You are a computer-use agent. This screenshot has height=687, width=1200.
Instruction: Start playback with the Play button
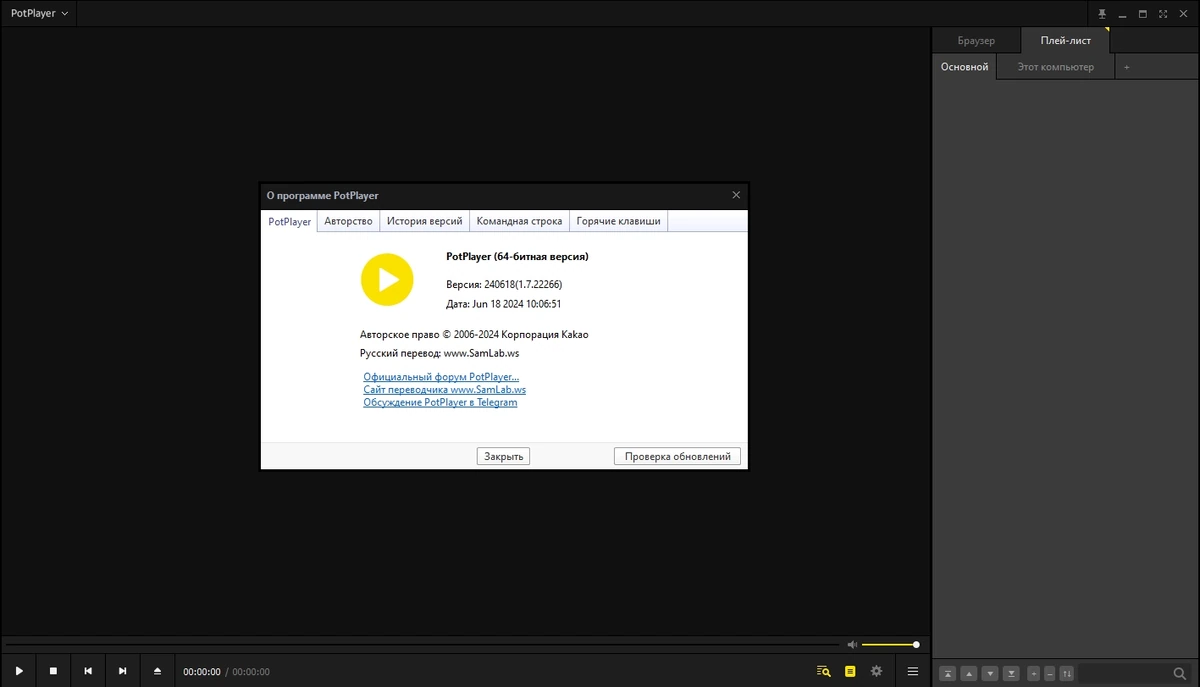click(19, 671)
